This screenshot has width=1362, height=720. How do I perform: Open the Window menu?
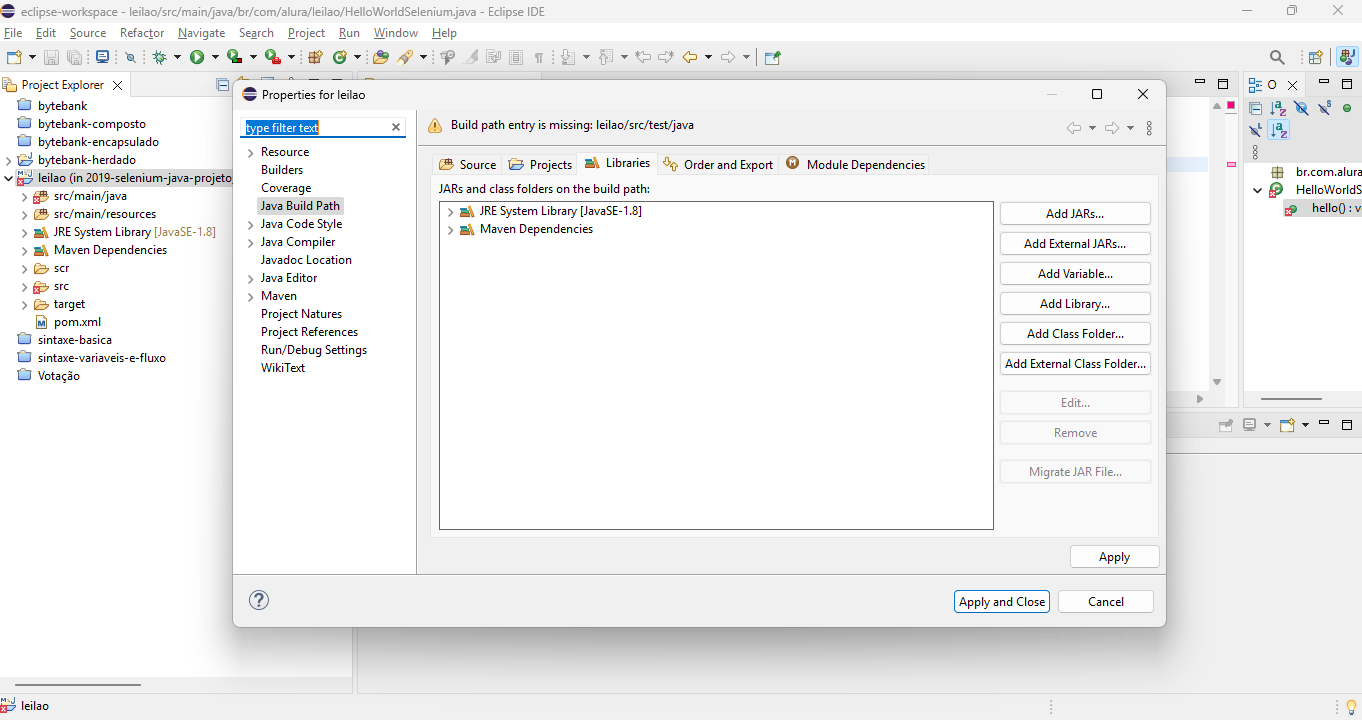[x=395, y=33]
